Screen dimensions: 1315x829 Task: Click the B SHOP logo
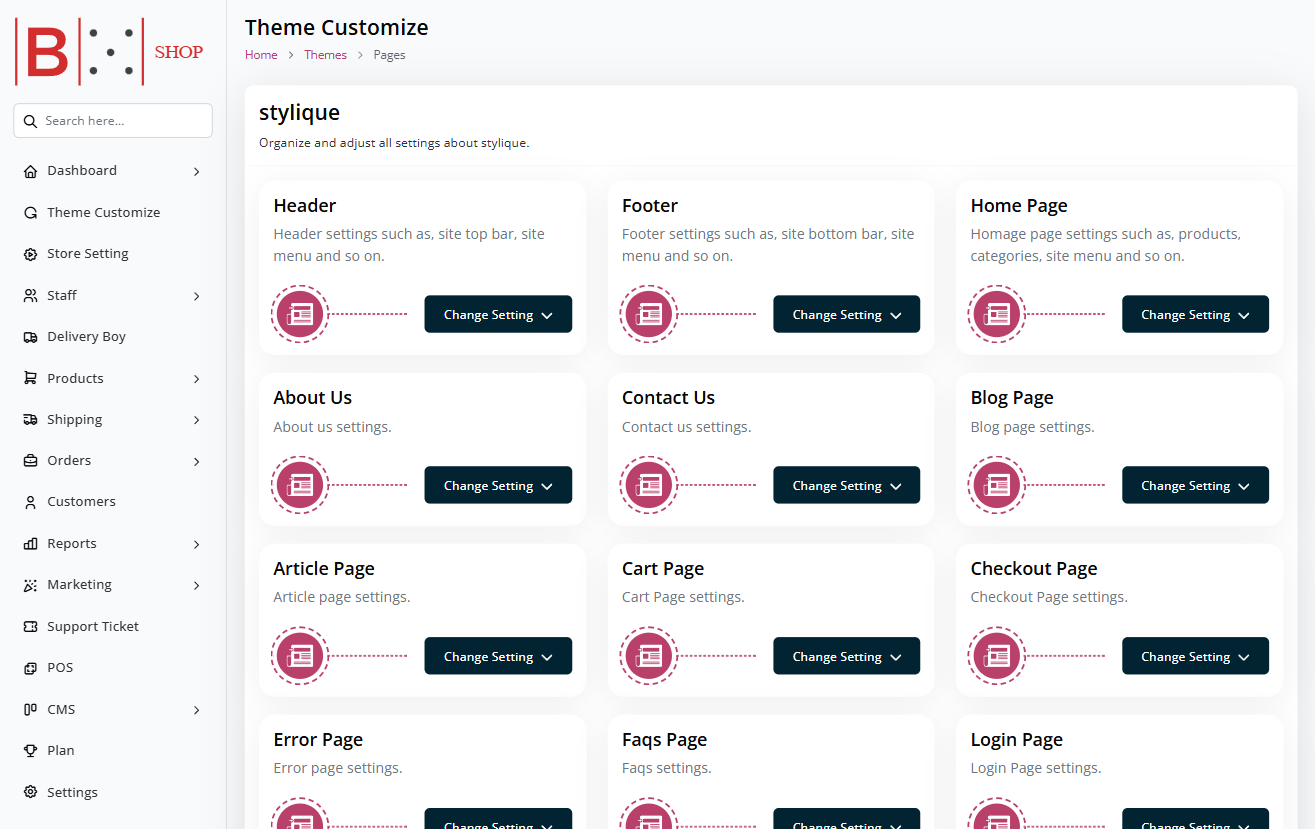point(110,50)
